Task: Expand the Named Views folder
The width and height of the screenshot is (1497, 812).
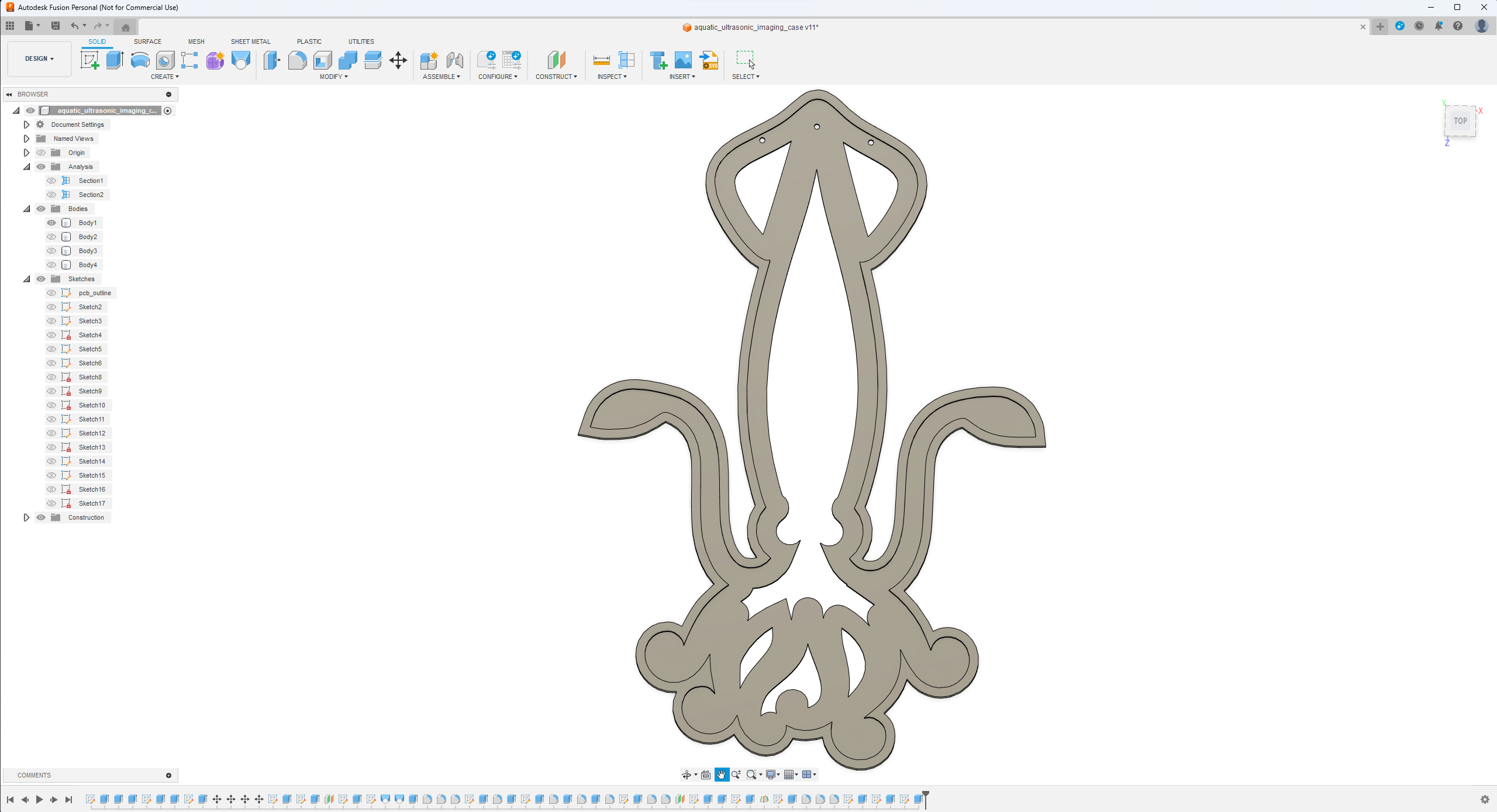Action: tap(26, 138)
